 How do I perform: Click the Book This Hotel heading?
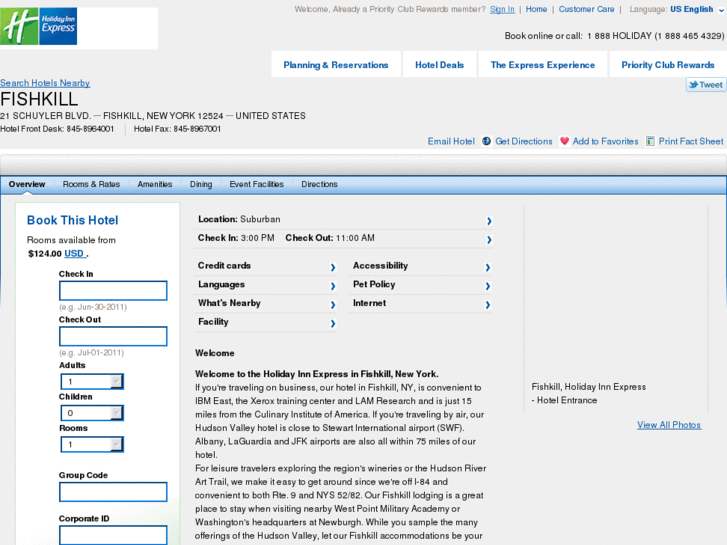coord(72,220)
